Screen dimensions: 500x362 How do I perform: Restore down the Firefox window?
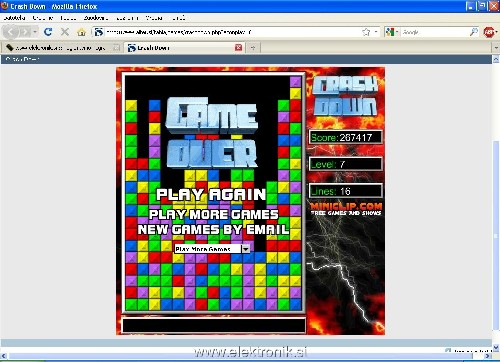pos(482,6)
